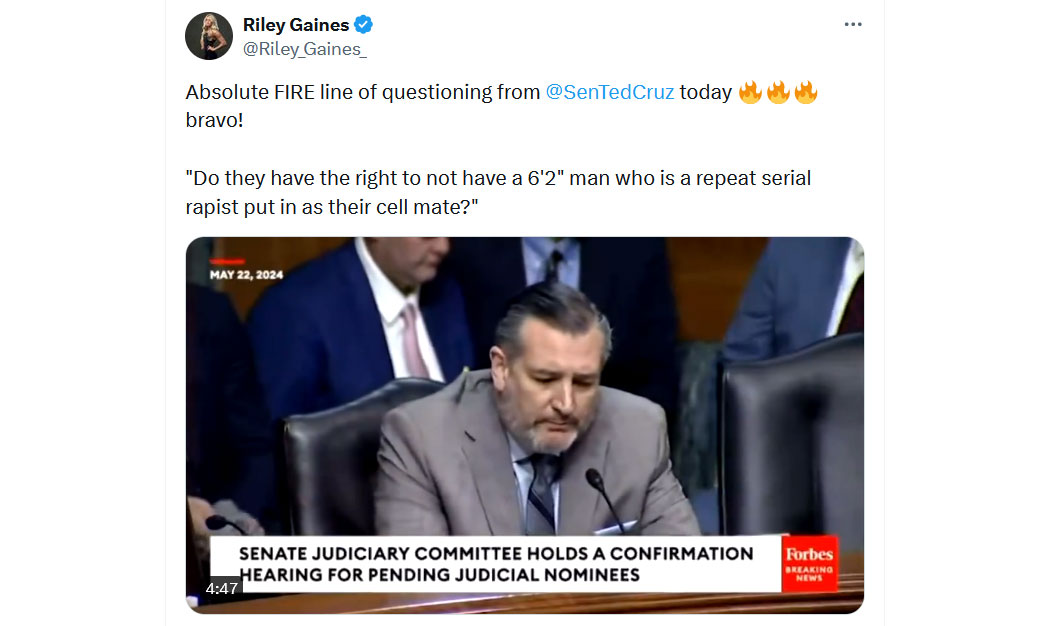Click the 4:47 video duration badge
The width and height of the screenshot is (1050, 626).
click(x=222, y=589)
